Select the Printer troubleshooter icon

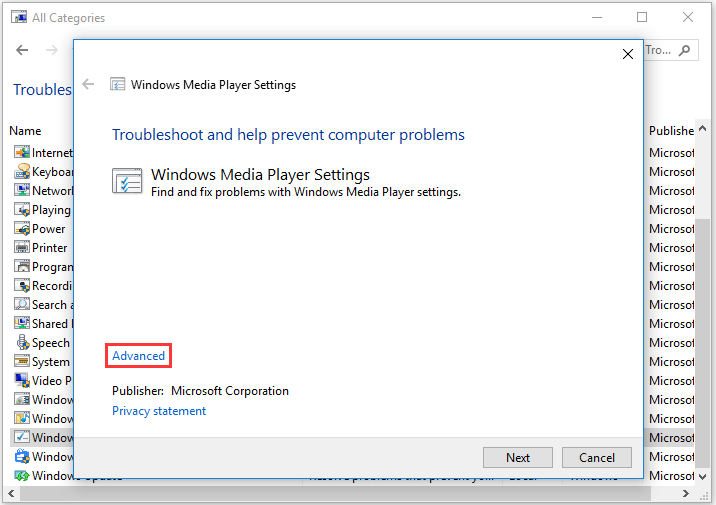(x=21, y=247)
